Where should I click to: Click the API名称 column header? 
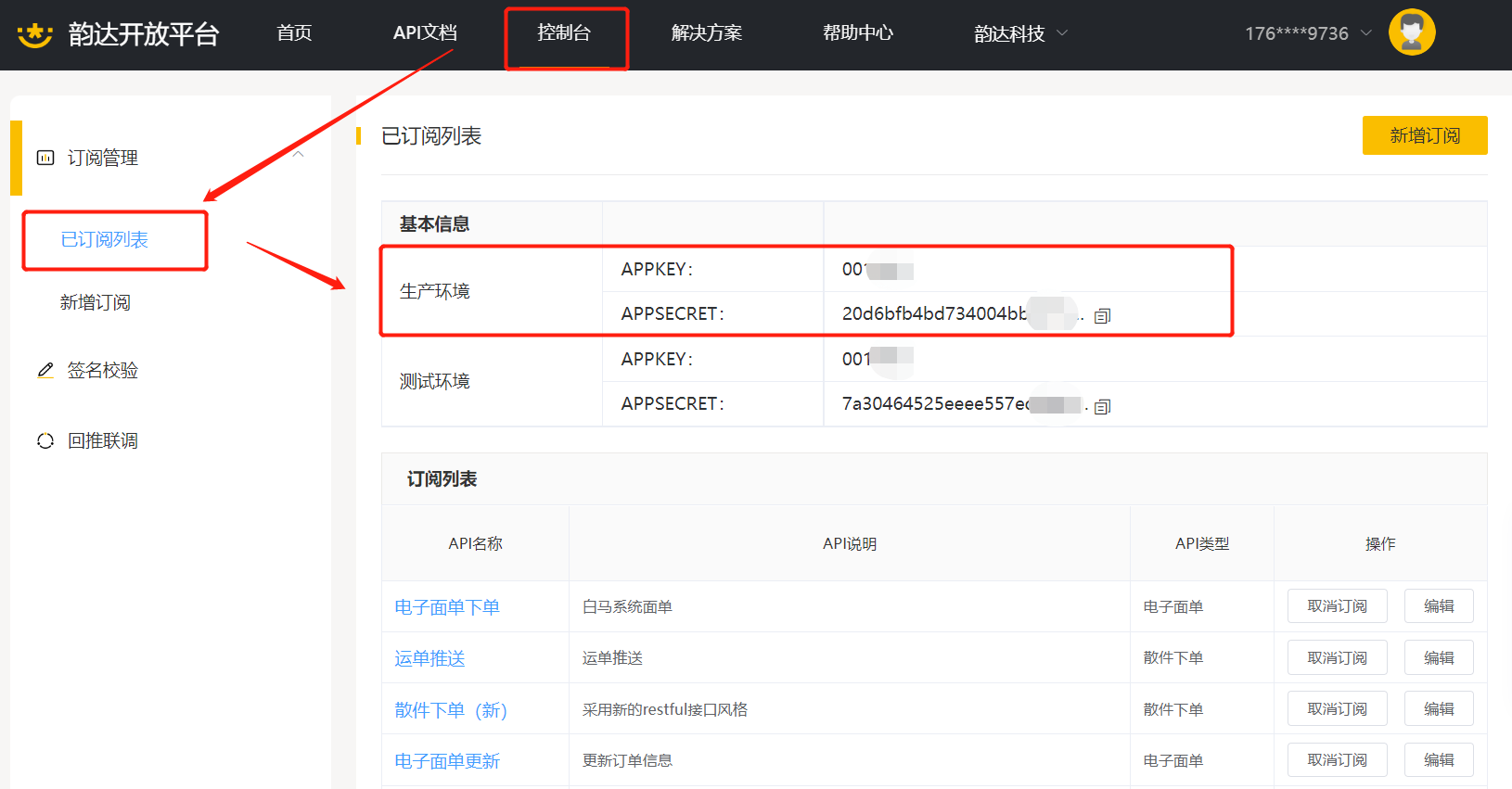click(475, 543)
